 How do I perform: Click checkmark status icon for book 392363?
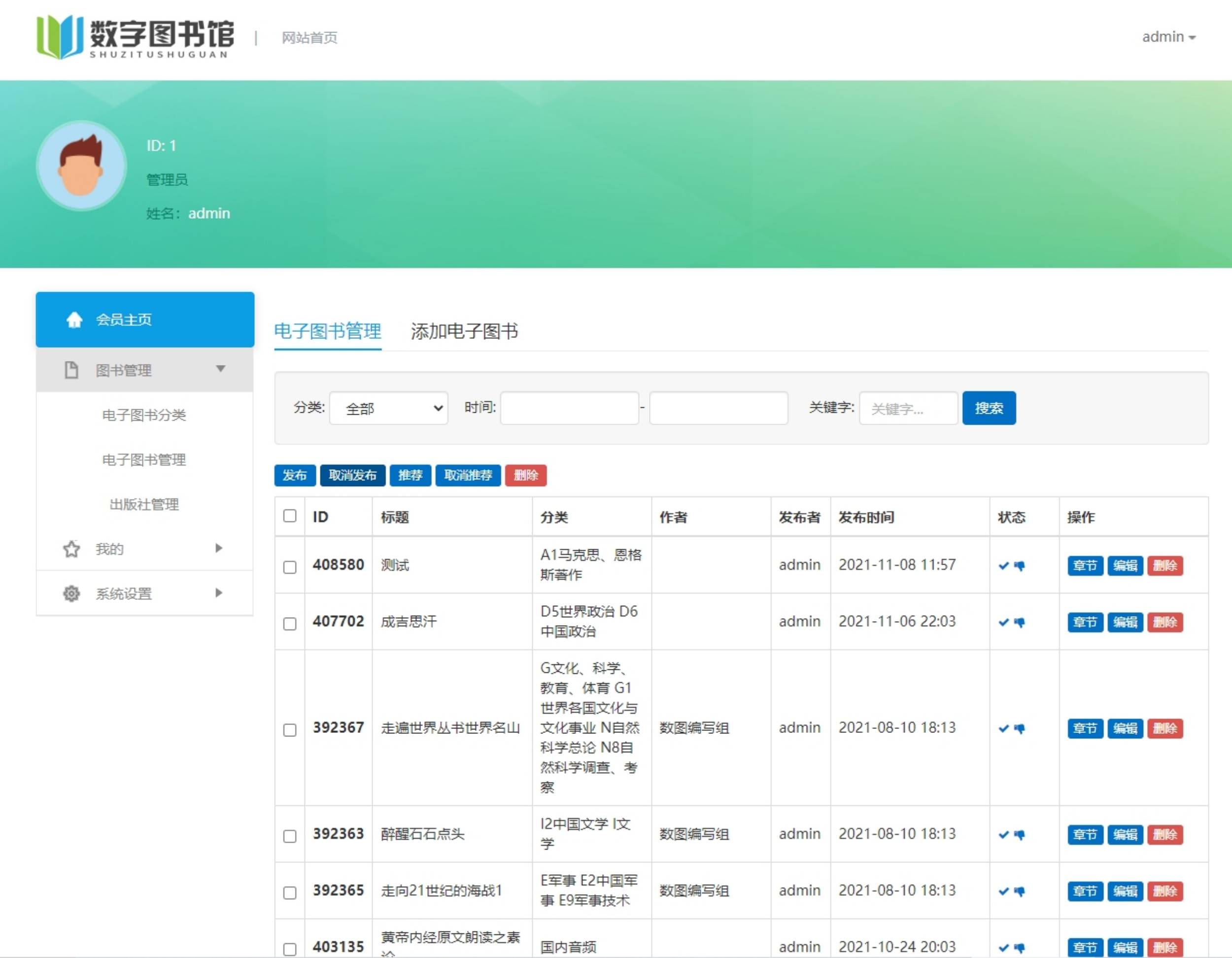pos(1003,834)
